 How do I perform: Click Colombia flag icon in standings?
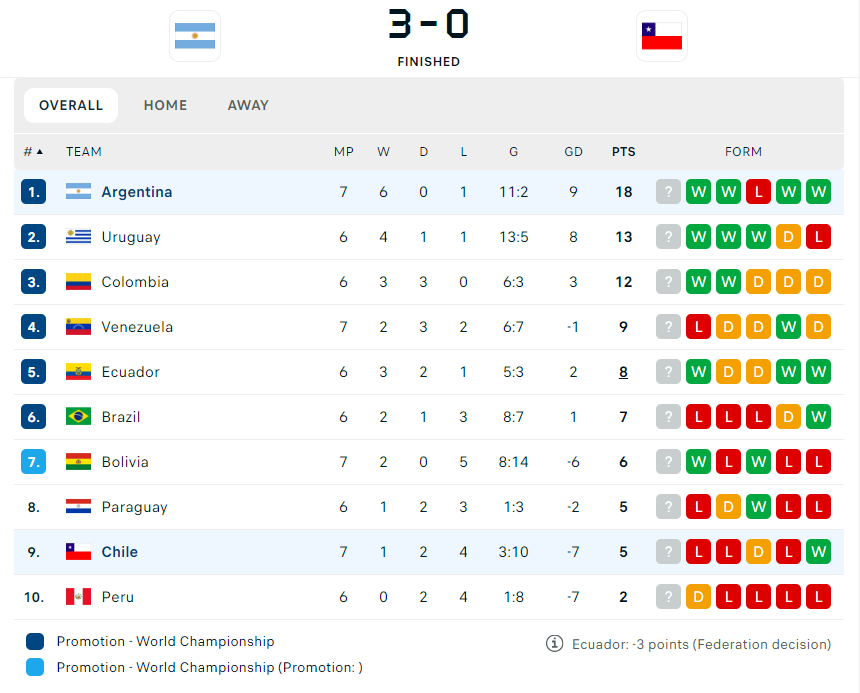pyautogui.click(x=78, y=282)
